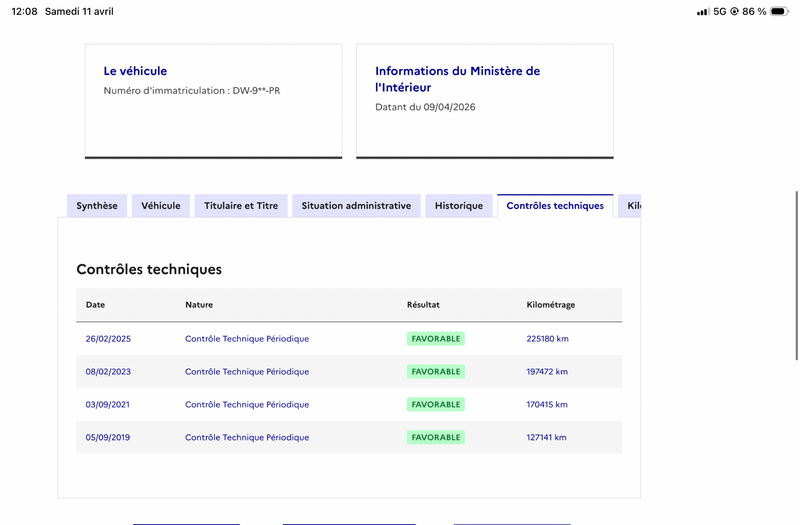Click "Informations du Ministère de l'Intérieur" heading
Screen dimensions: 800x525
click(457, 79)
